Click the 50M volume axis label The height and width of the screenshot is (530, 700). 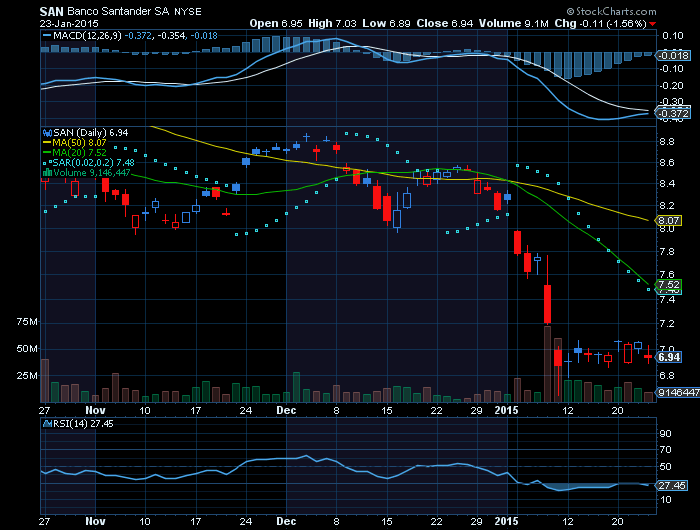pos(27,349)
